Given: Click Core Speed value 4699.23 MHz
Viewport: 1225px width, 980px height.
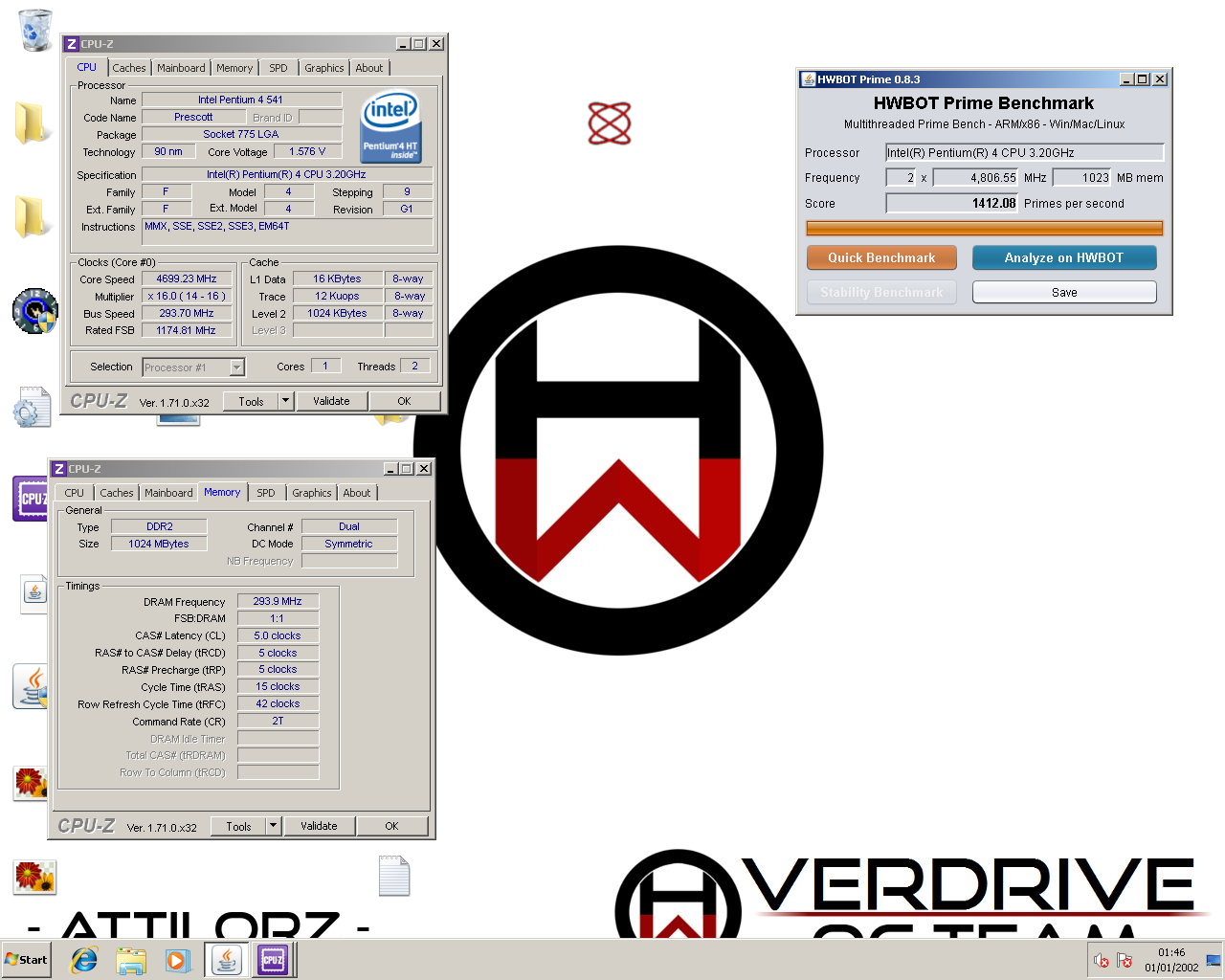Looking at the screenshot, I should (187, 279).
